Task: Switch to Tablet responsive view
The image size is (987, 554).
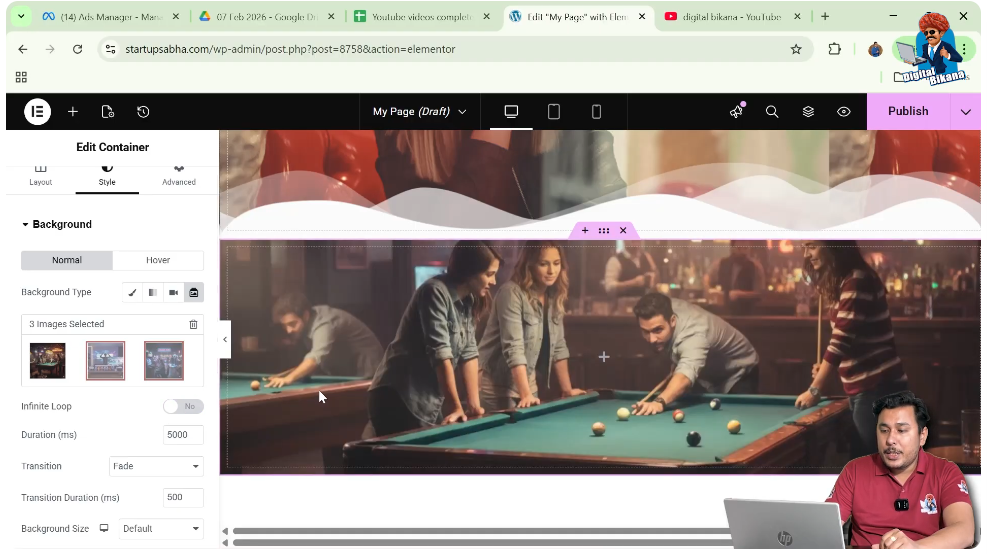Action: point(554,112)
